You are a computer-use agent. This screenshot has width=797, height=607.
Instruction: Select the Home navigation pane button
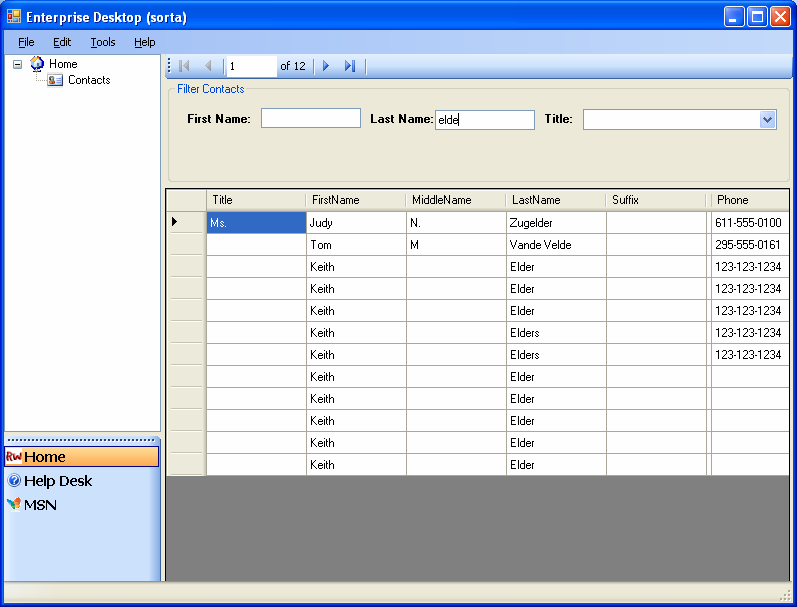tap(81, 457)
